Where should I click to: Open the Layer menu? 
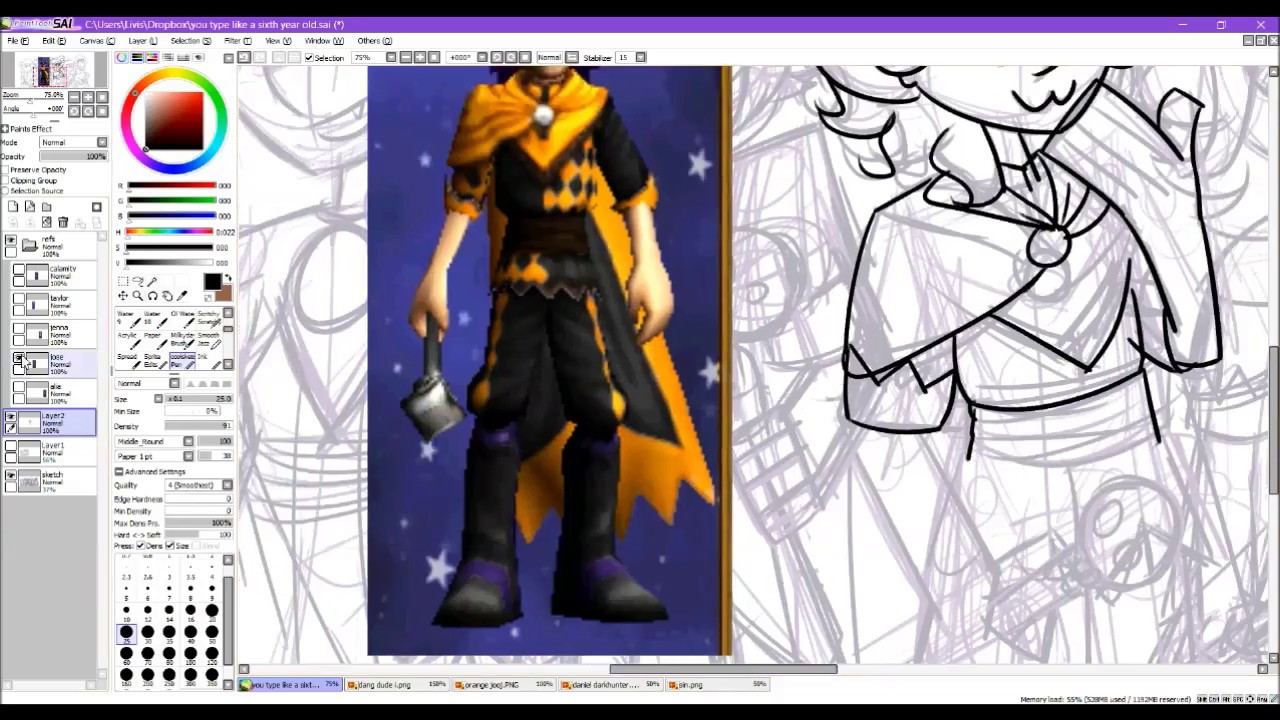142,41
